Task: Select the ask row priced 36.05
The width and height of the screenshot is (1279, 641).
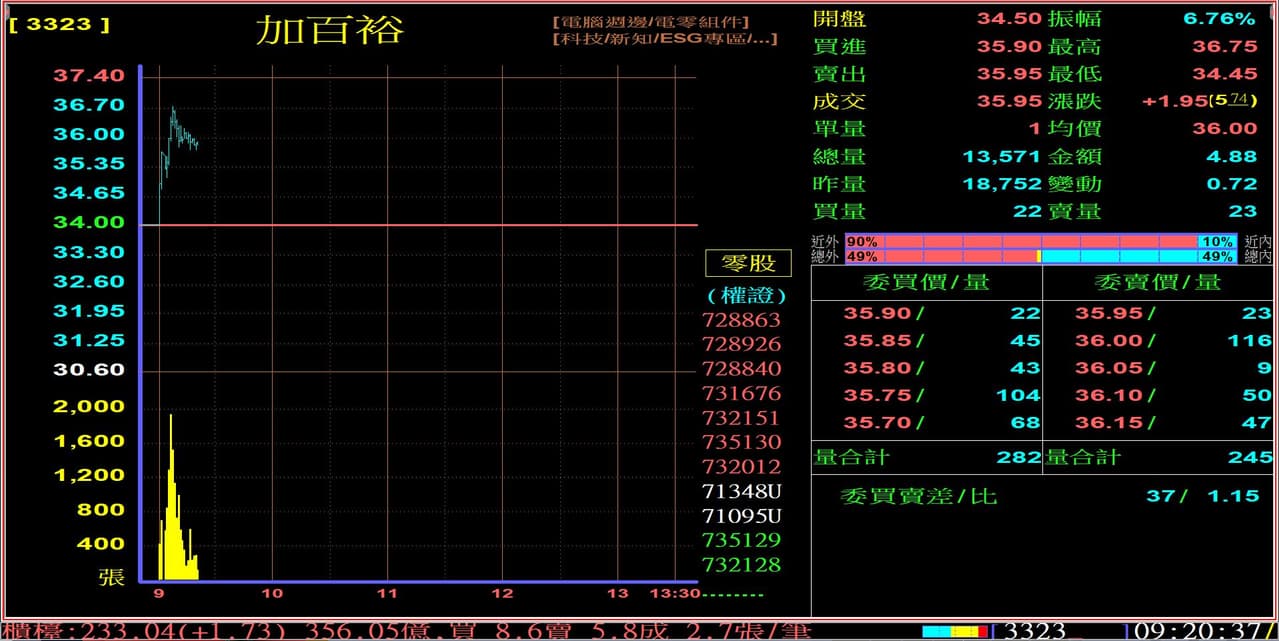Action: pos(1159,368)
